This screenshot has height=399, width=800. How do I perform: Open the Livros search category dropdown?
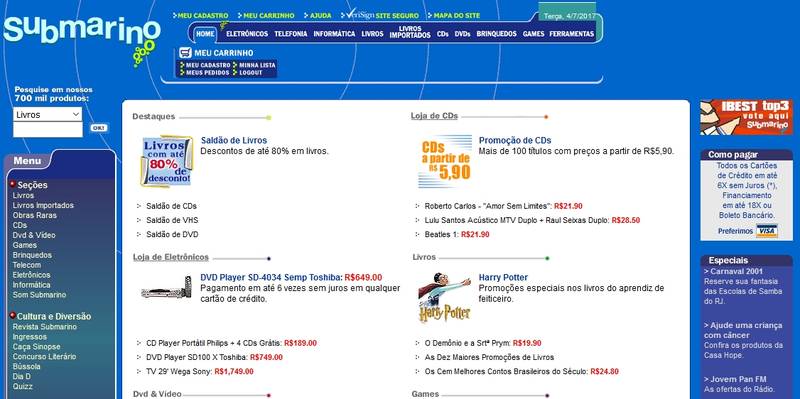(x=47, y=114)
